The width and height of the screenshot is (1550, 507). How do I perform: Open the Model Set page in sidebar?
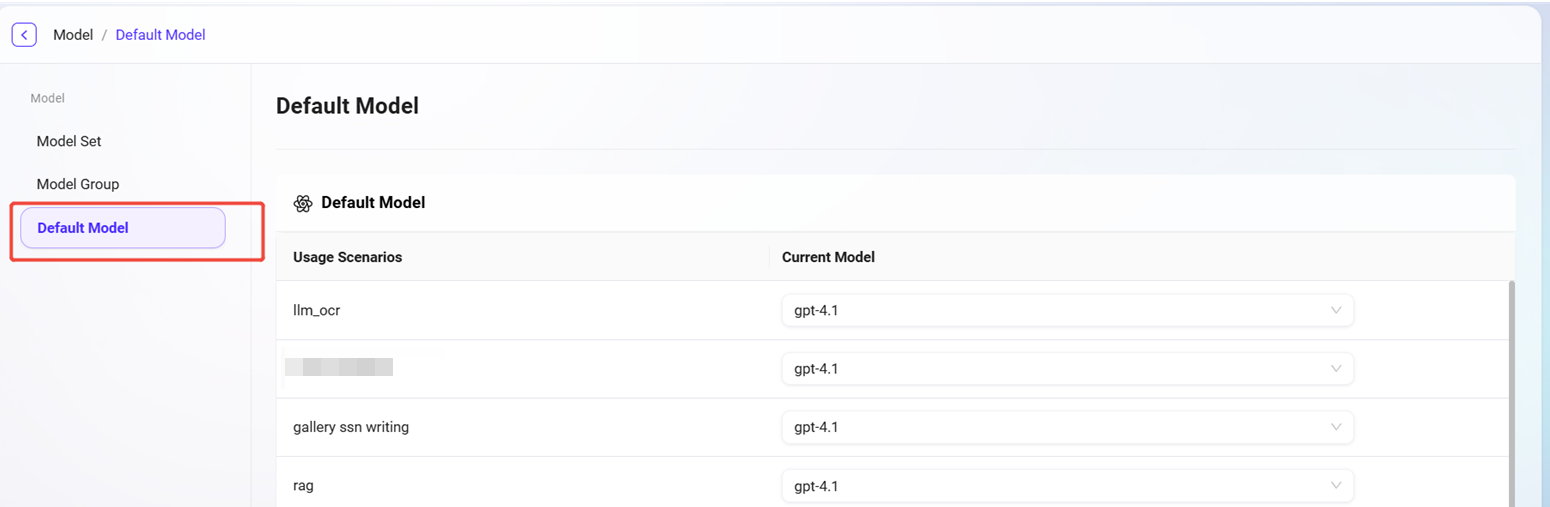pyautogui.click(x=69, y=141)
